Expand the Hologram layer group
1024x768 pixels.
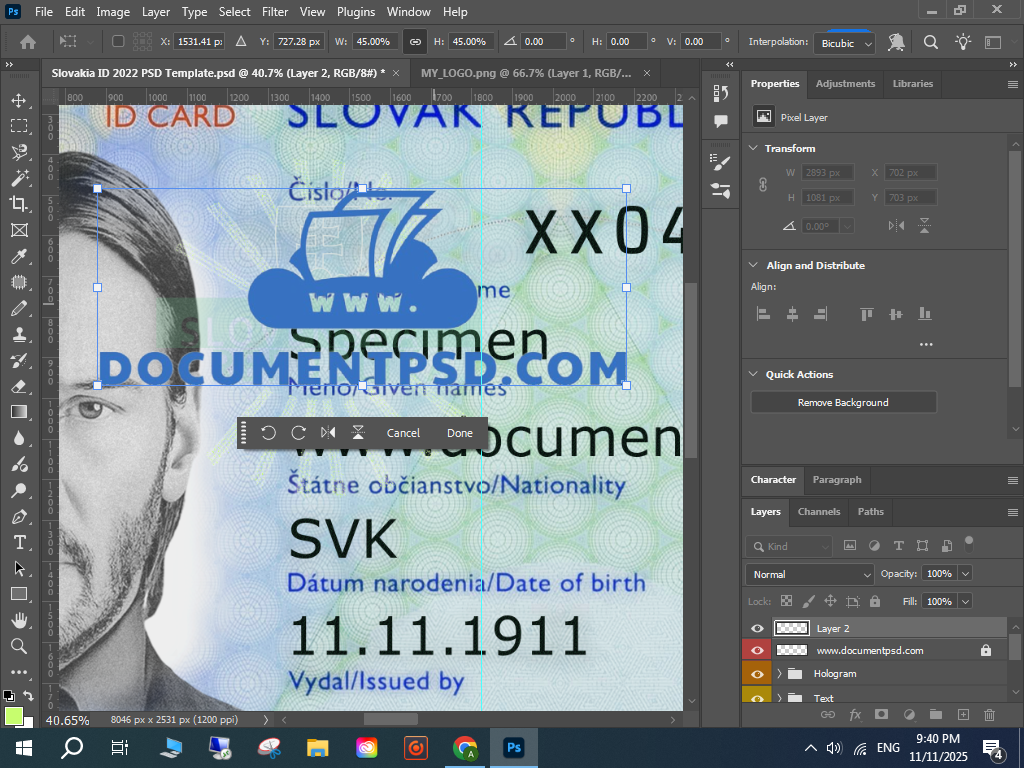pyautogui.click(x=779, y=674)
